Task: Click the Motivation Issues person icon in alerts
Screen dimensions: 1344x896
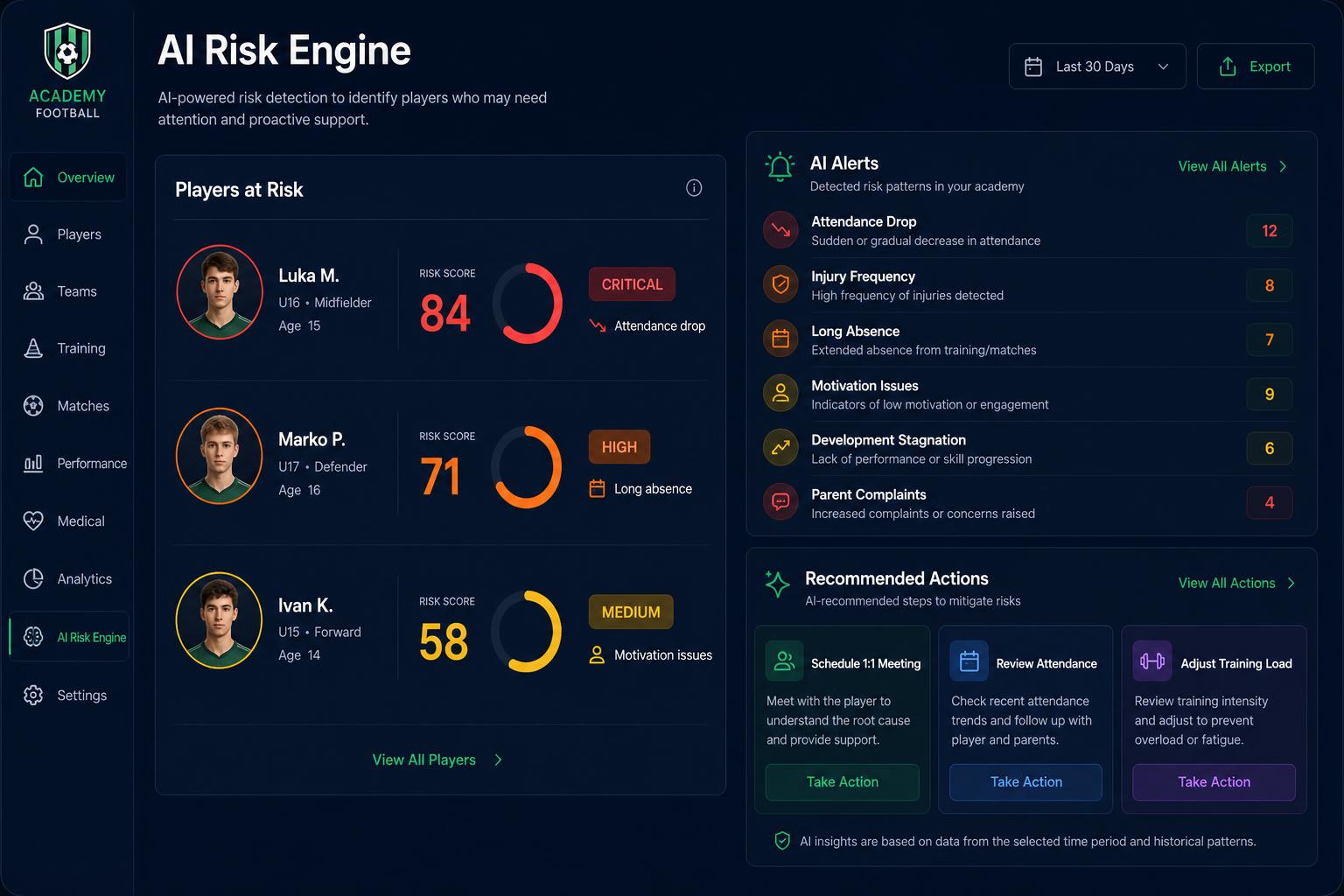Action: coord(780,393)
